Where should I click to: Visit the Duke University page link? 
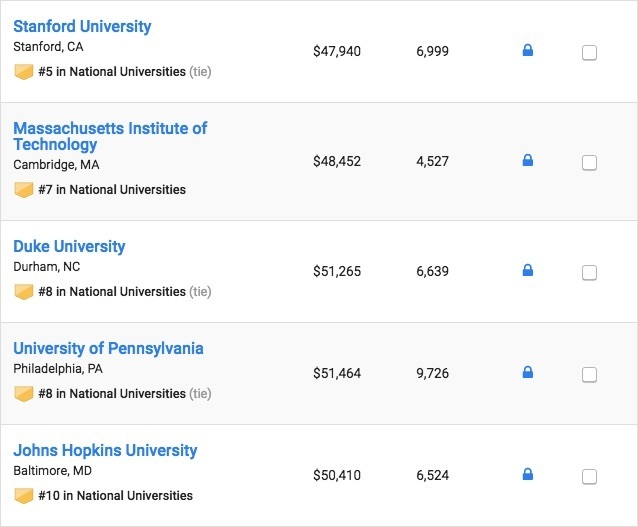pos(69,246)
